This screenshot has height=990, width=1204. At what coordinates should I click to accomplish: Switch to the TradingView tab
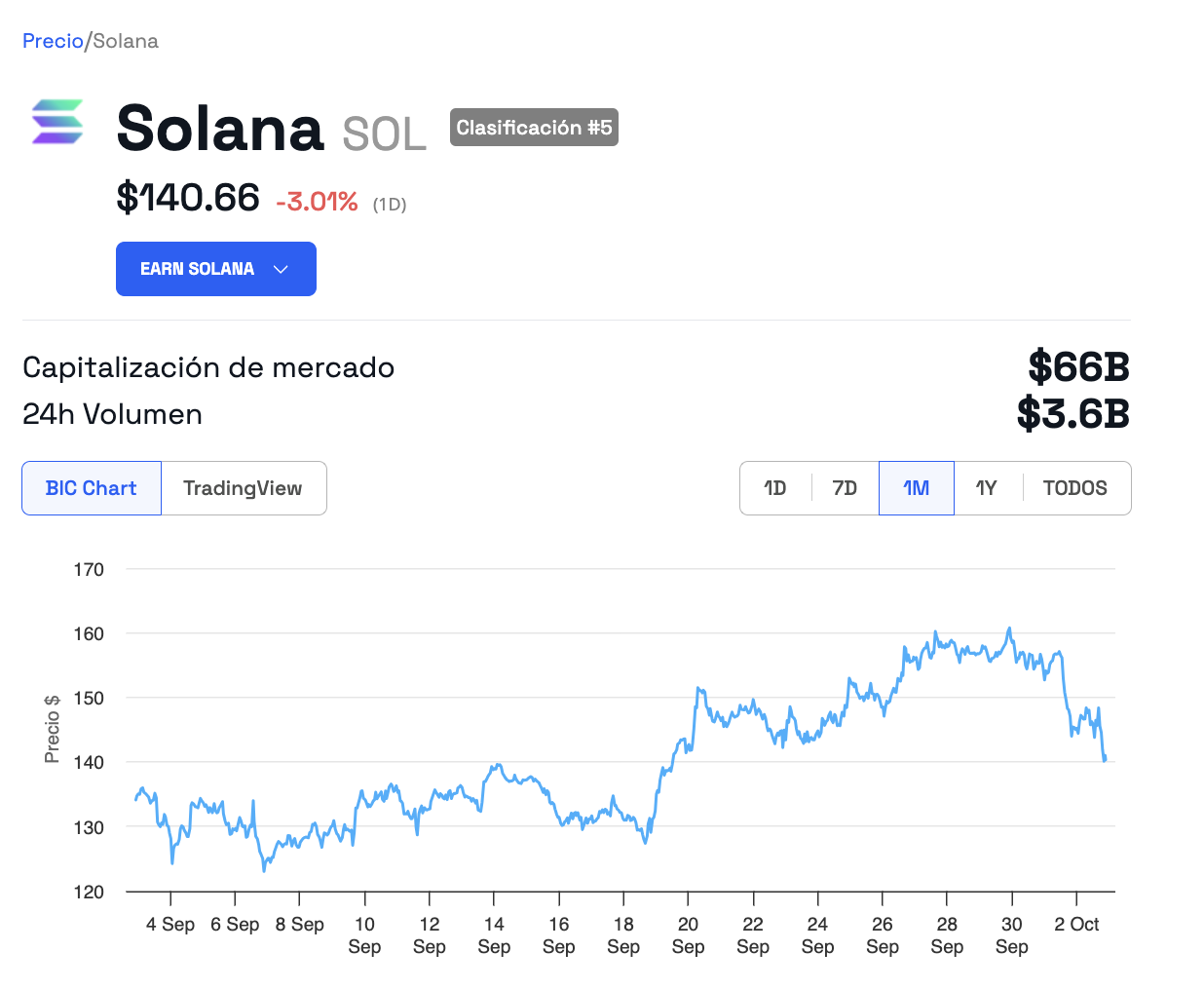[x=243, y=488]
